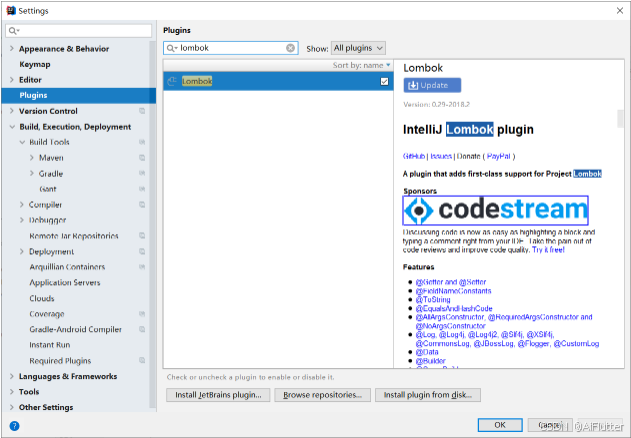Click the Lombok plugin row icon

coord(172,81)
